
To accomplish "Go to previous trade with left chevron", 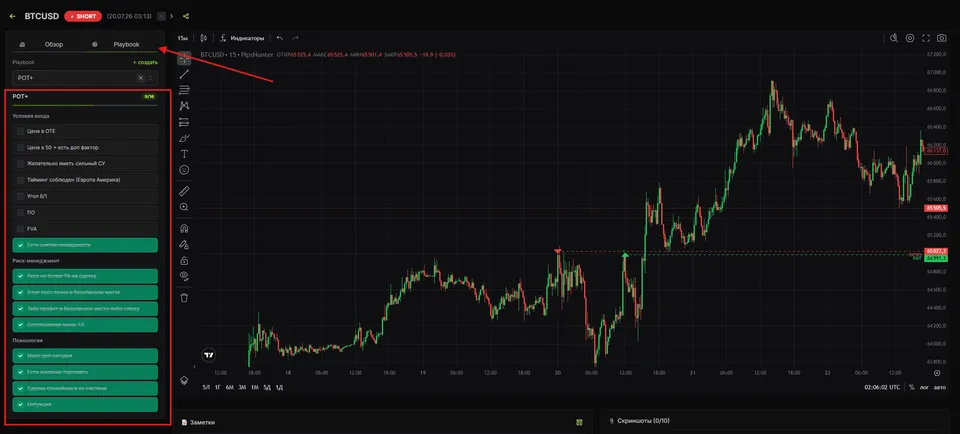I will click(161, 17).
